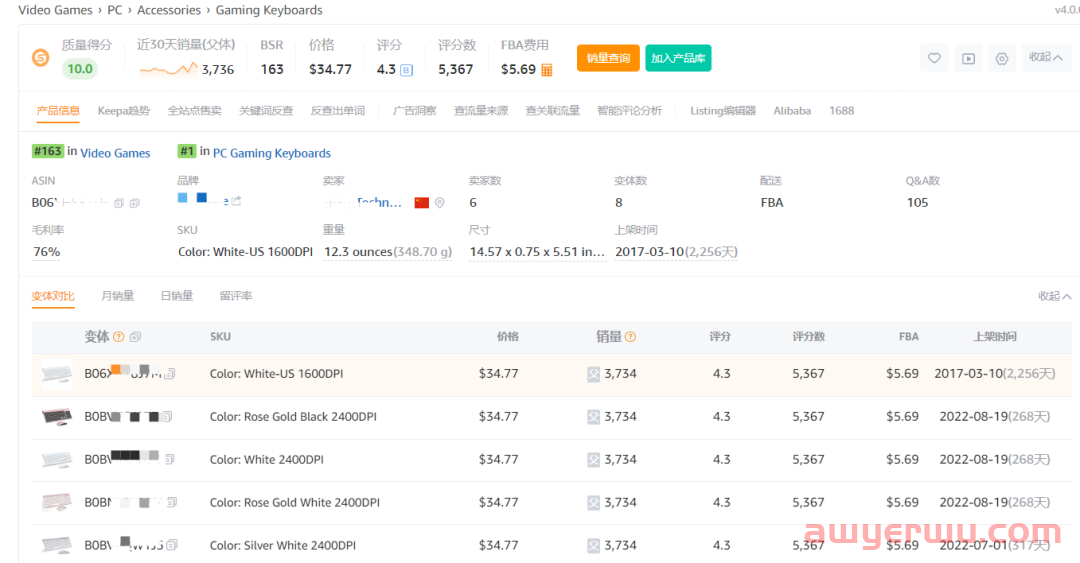1080x563 pixels.
Task: Open the 关键词反查 tab
Action: tap(266, 111)
